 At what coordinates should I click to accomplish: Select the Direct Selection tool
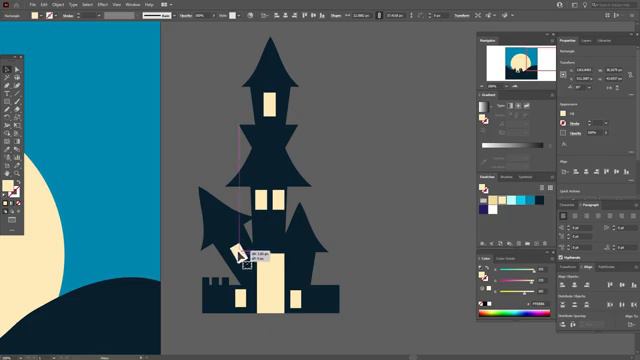tap(17, 69)
